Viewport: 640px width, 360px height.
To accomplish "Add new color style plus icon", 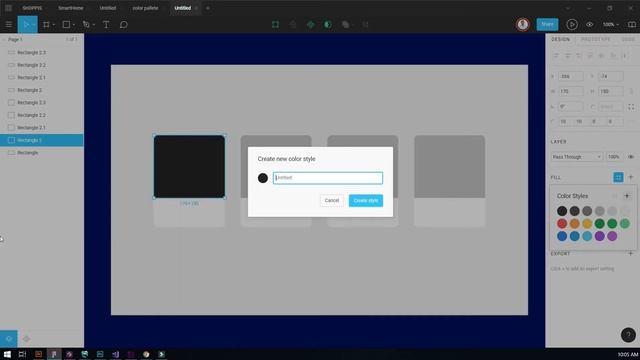I will pos(627,196).
